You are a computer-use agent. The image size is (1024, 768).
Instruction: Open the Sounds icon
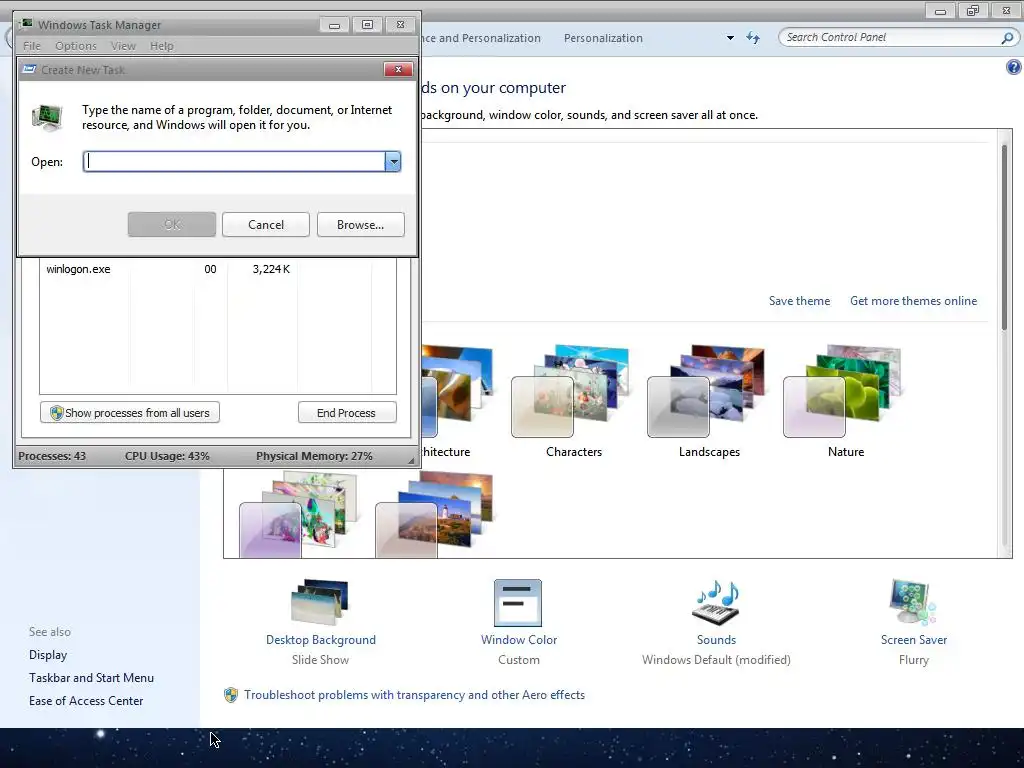716,603
